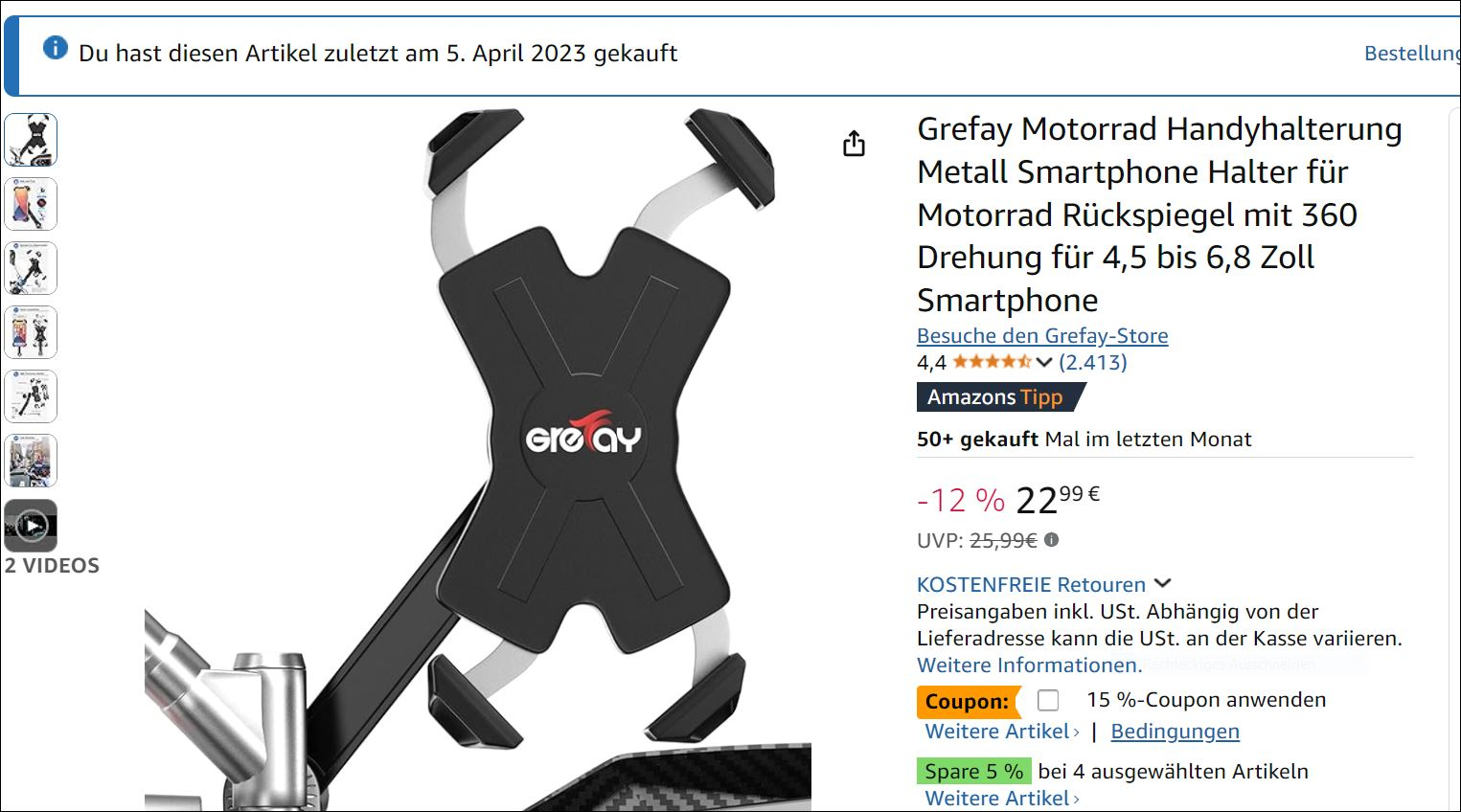Screen dimensions: 1461x812
Task: Select the first product thumbnail
Action: 31,140
